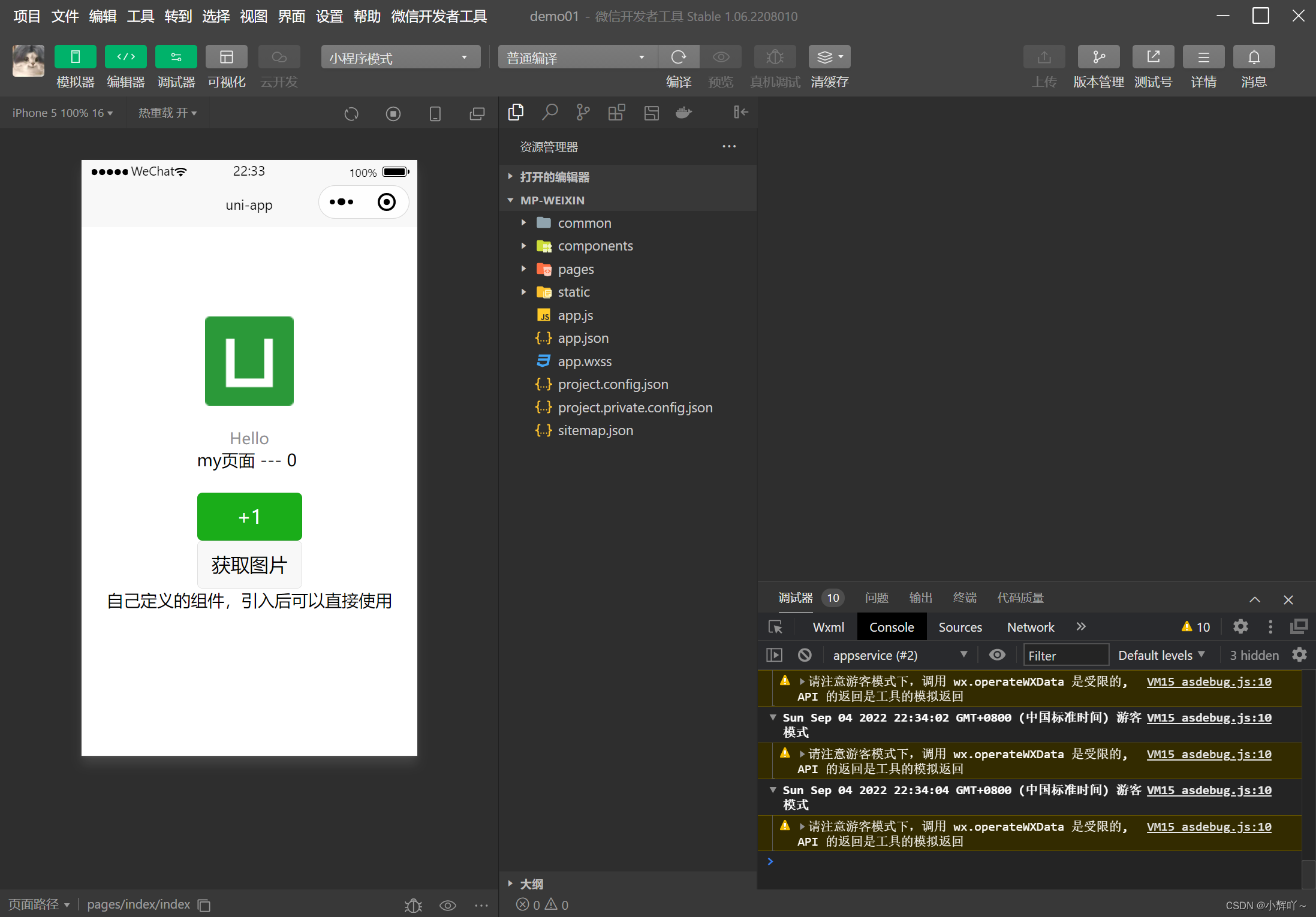Collapse the sidebar with the arrow icon
Image resolution: width=1316 pixels, height=917 pixels.
click(741, 112)
